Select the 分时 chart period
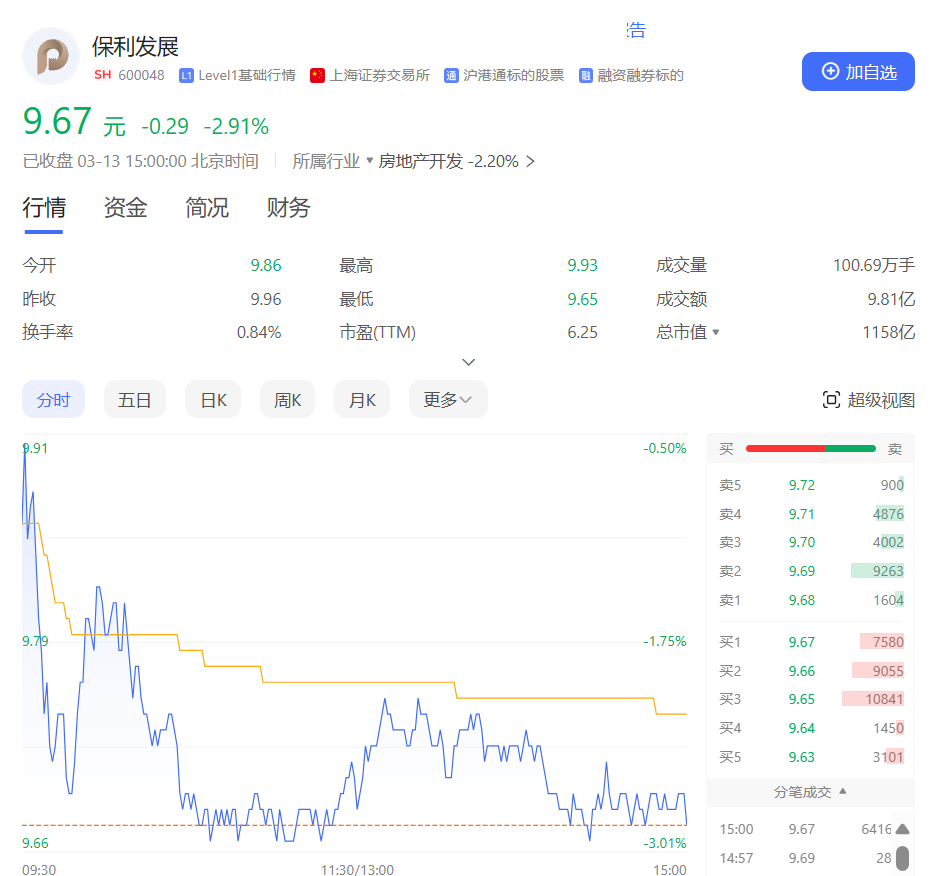The width and height of the screenshot is (936, 876). [54, 399]
